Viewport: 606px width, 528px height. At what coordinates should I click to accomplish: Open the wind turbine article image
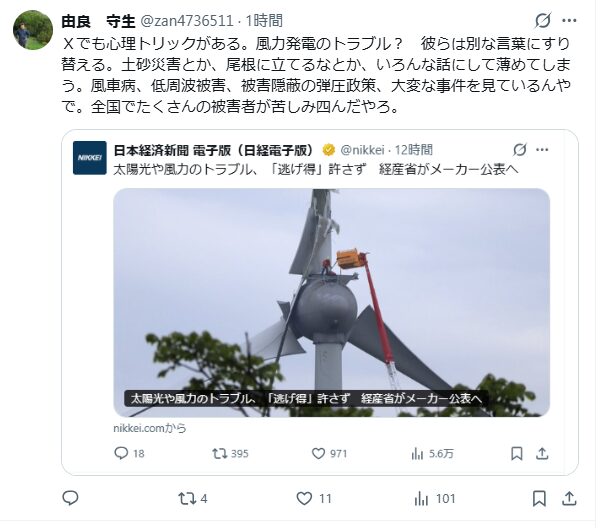point(331,302)
